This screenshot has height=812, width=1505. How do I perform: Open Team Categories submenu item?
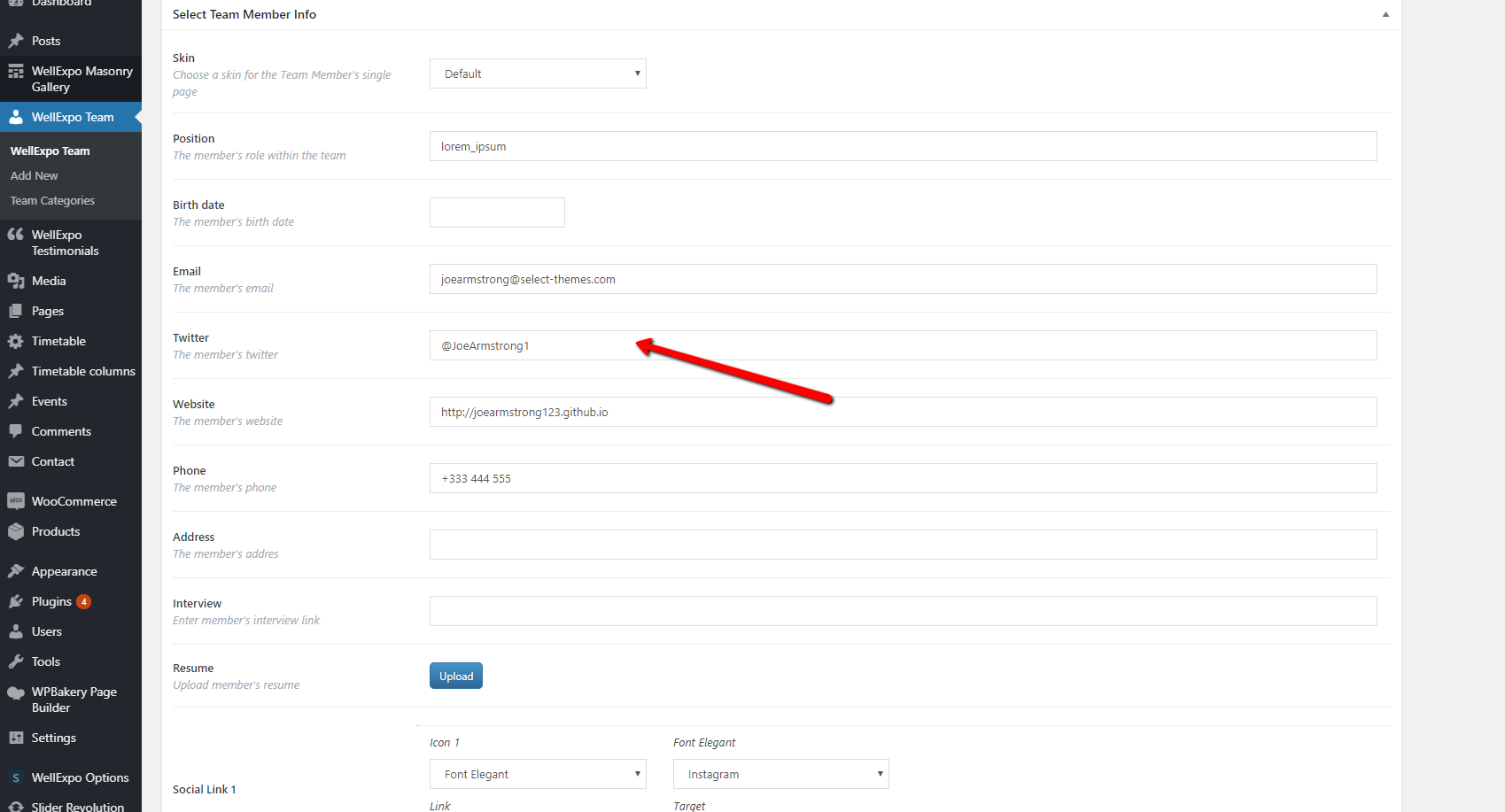(52, 200)
